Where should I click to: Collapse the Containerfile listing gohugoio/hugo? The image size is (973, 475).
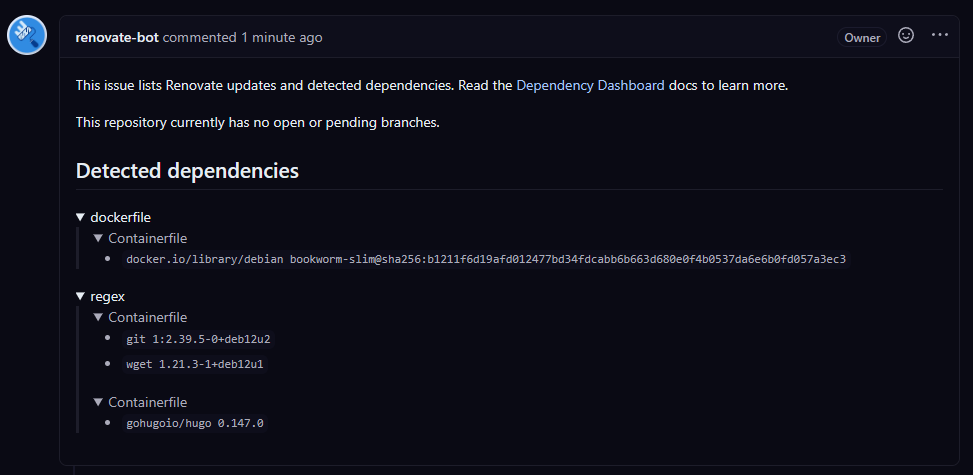point(140,402)
